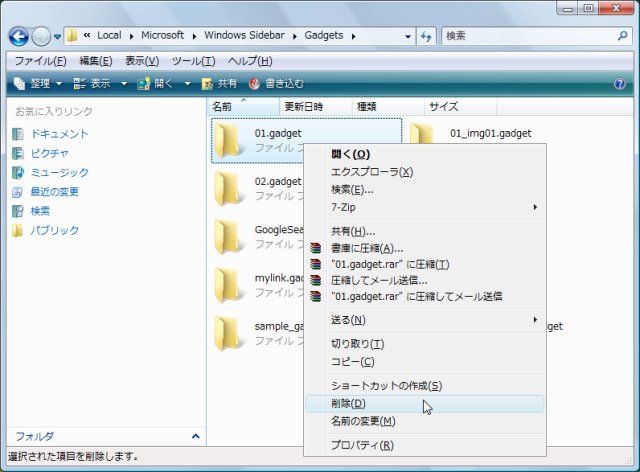640x472 pixels.
Task: Click the 書き込む burn toolbar button
Action: (x=276, y=84)
